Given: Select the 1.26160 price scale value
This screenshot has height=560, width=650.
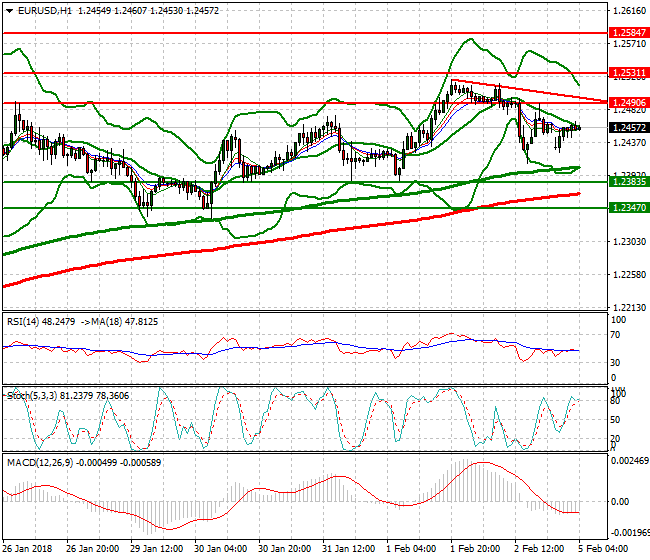Looking at the screenshot, I should [629, 11].
